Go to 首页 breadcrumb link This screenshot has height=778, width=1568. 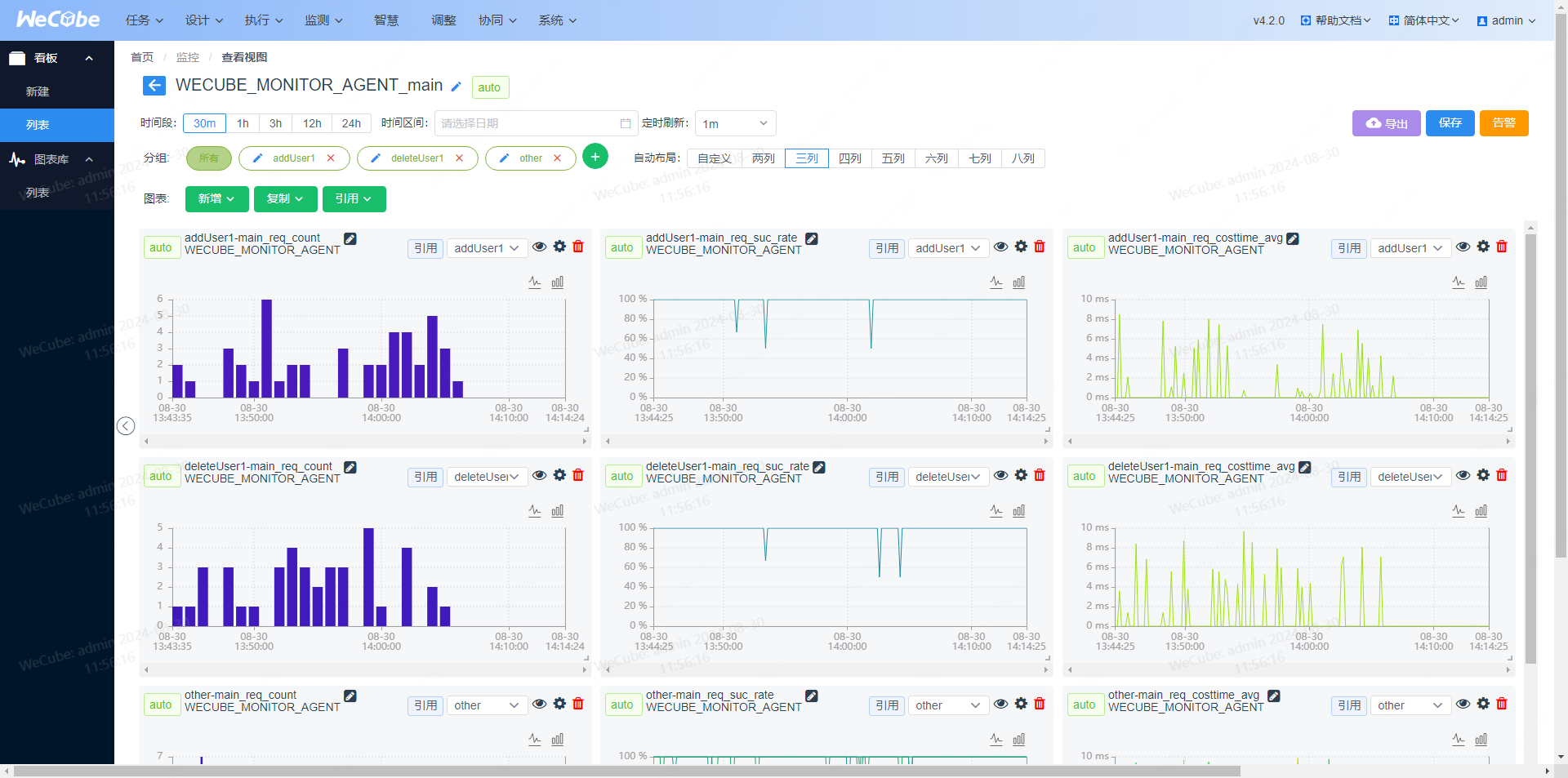tap(142, 57)
